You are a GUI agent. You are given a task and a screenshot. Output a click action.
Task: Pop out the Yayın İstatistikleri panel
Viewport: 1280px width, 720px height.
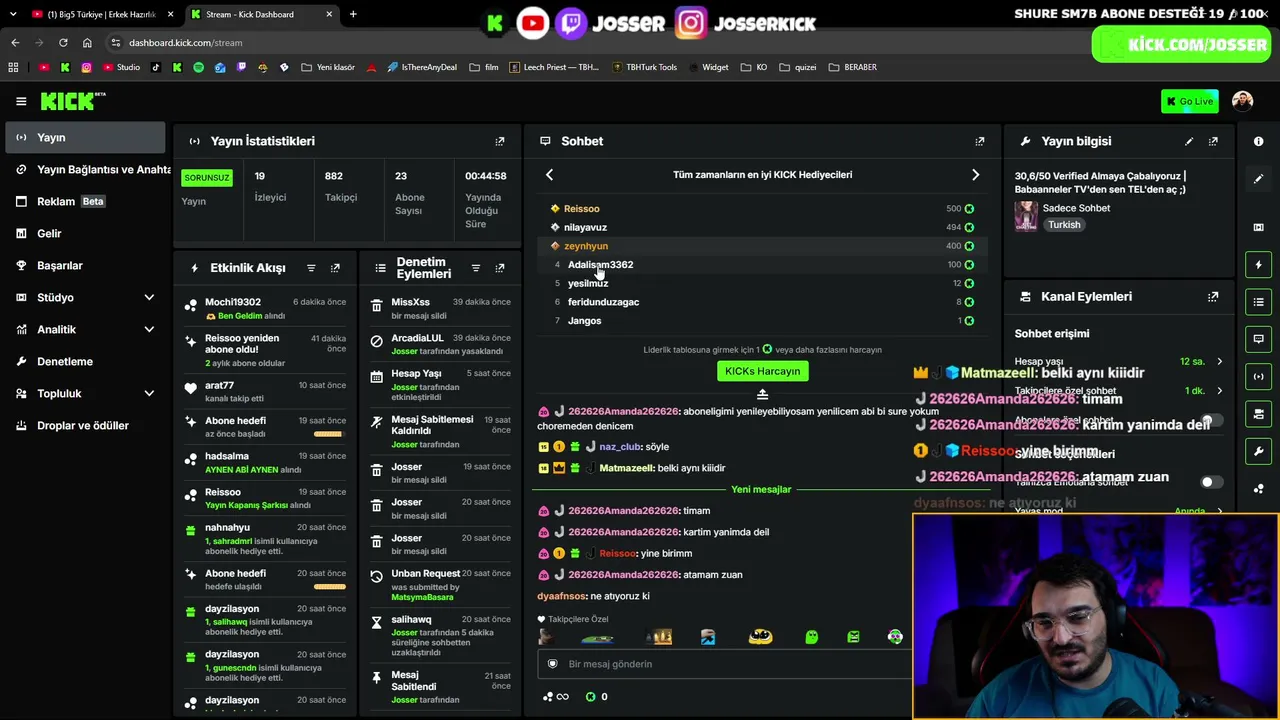500,141
